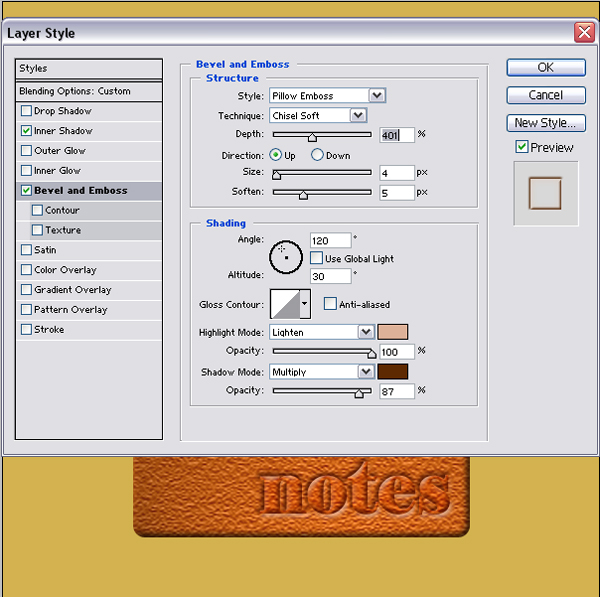Click the Cancel button
This screenshot has height=597, width=600.
pyautogui.click(x=546, y=95)
